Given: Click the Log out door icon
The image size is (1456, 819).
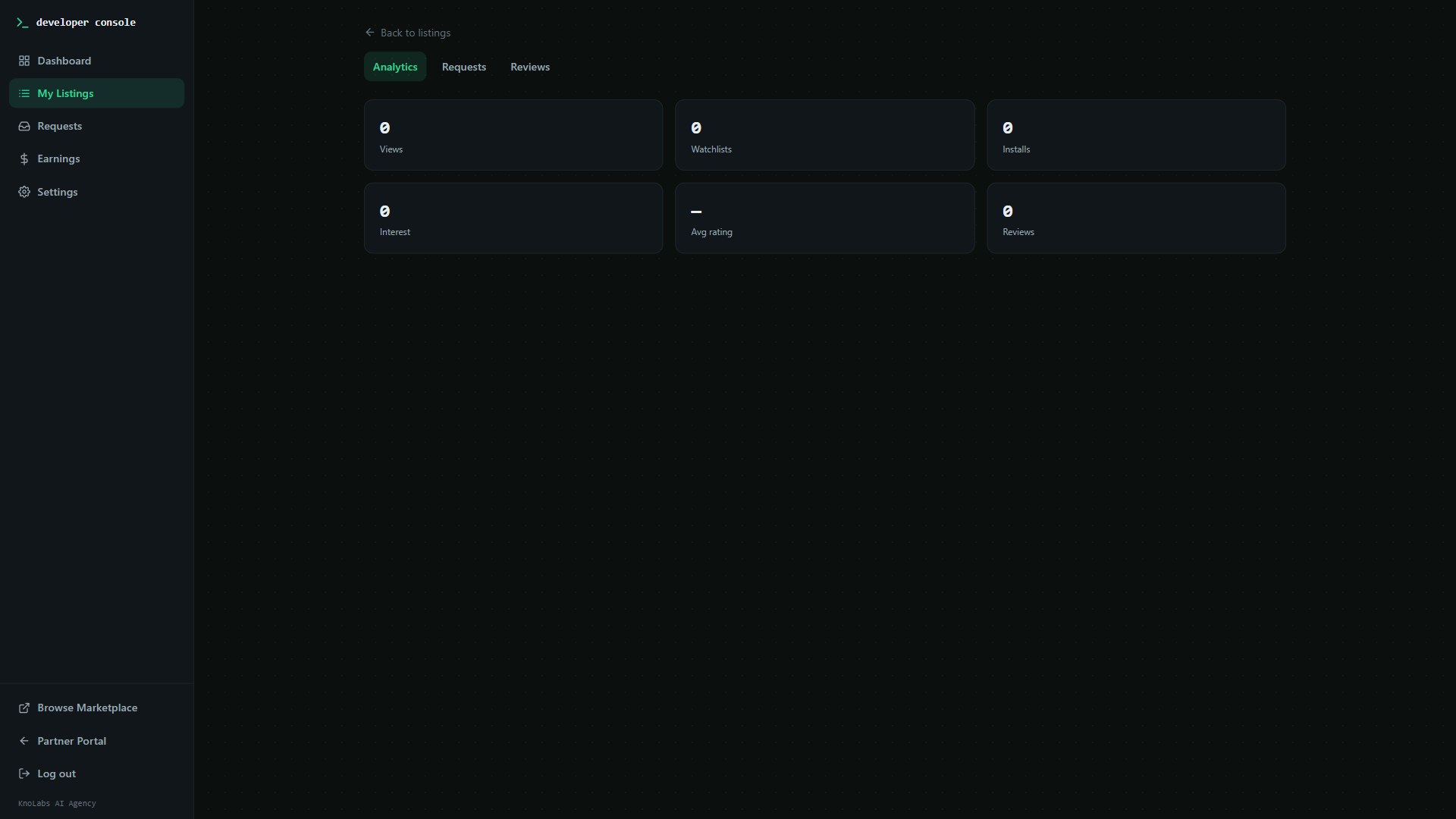Looking at the screenshot, I should (x=24, y=773).
